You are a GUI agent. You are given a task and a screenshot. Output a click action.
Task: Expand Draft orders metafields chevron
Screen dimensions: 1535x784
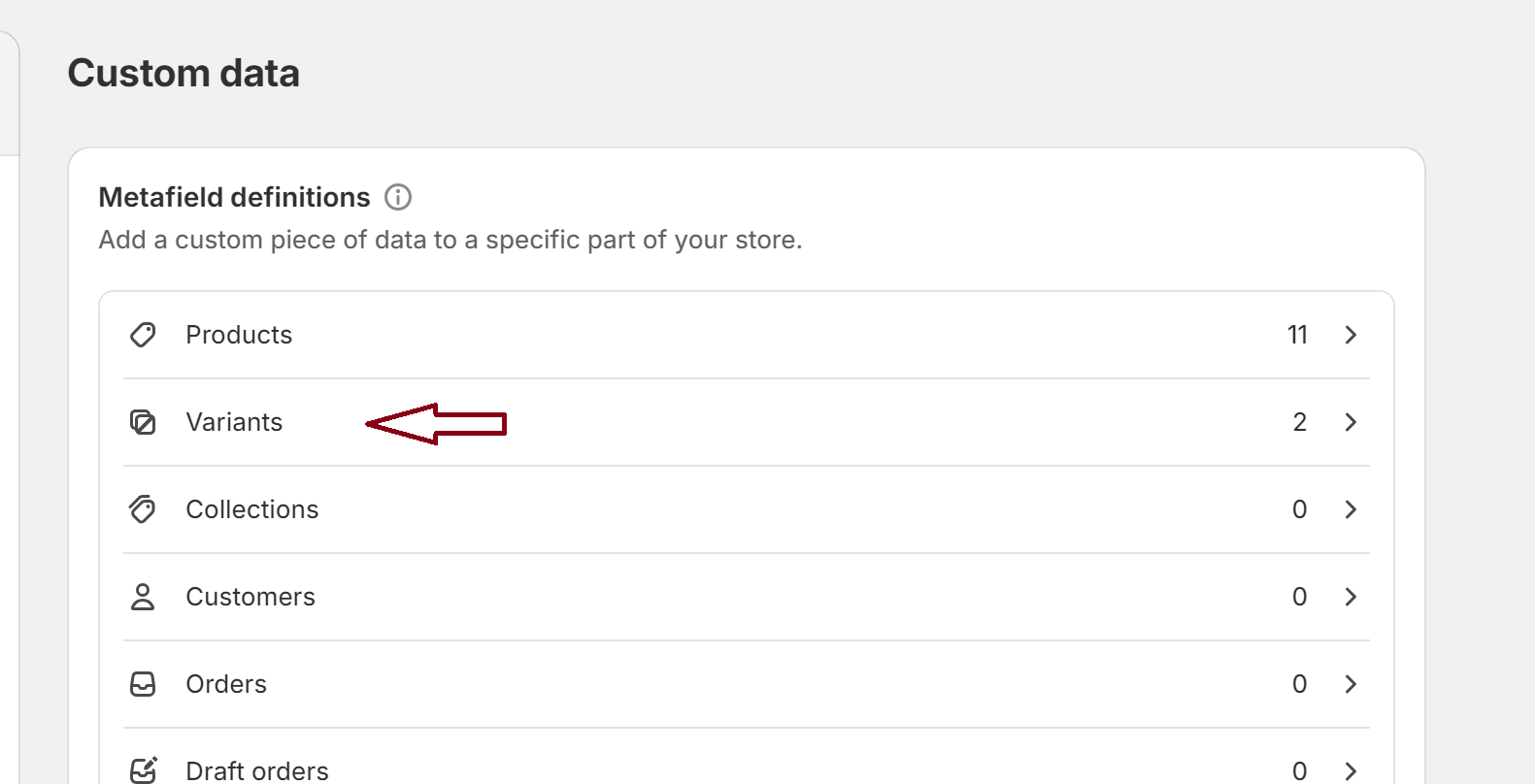point(1351,770)
